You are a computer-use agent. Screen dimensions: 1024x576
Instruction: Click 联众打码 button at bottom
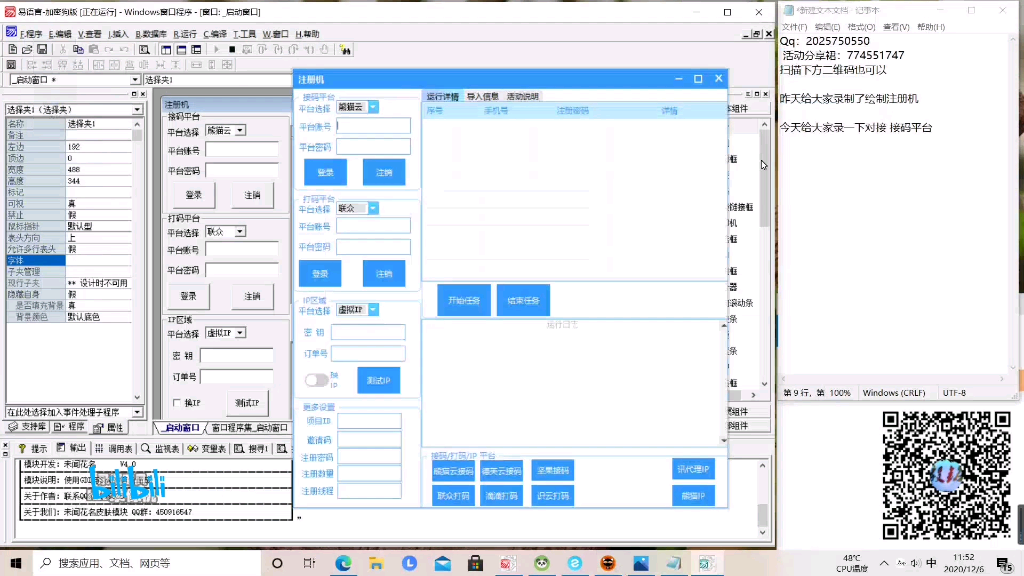tap(453, 496)
